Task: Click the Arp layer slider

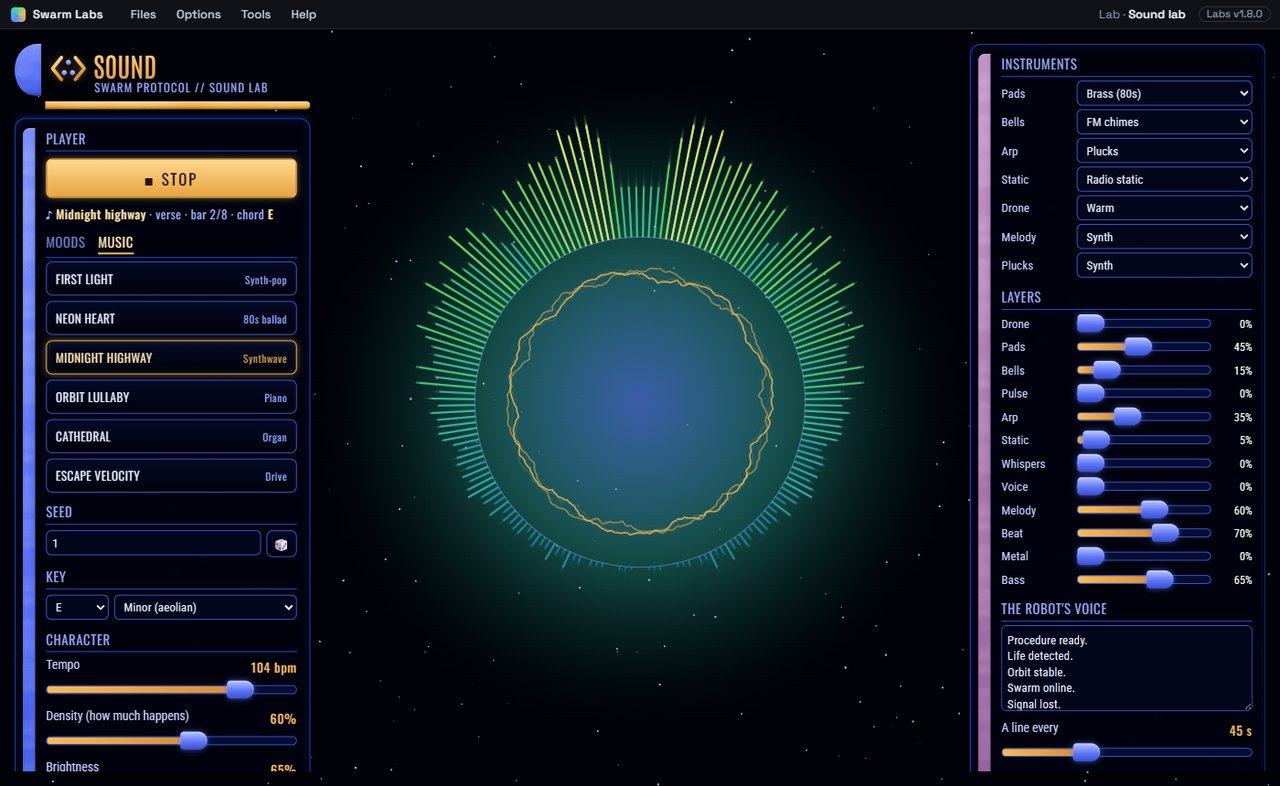Action: click(1144, 417)
